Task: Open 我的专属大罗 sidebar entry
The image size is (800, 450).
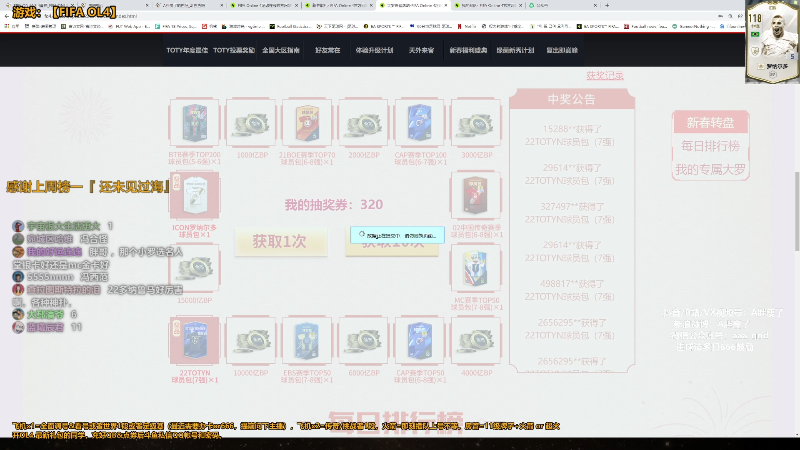Action: [710, 169]
